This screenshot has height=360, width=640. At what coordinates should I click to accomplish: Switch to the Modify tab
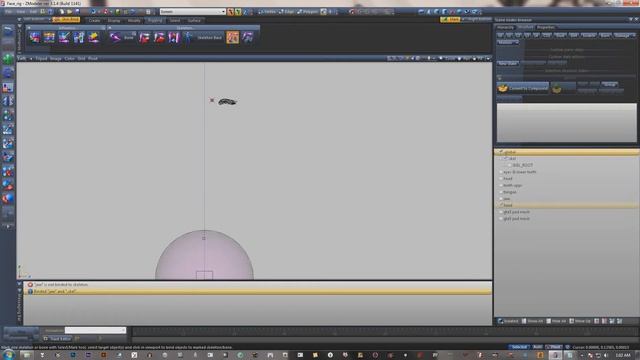[134, 20]
